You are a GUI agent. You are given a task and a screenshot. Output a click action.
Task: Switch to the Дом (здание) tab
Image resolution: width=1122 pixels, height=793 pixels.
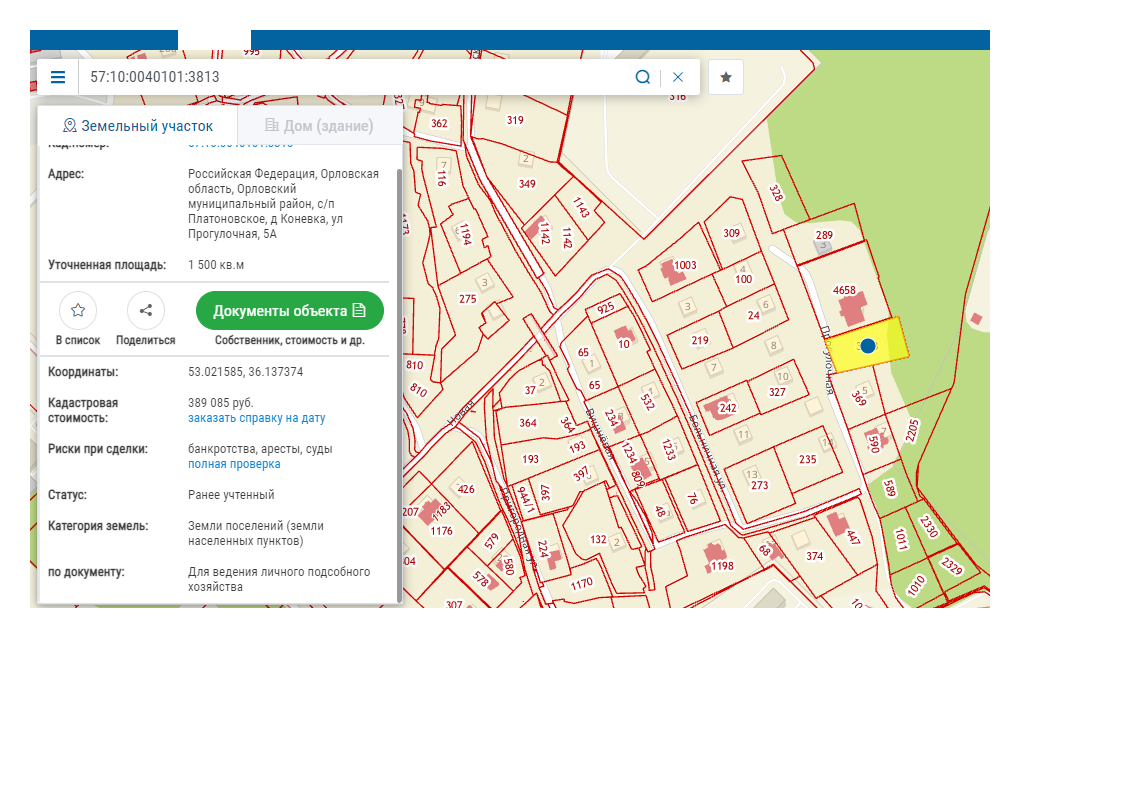(x=319, y=126)
